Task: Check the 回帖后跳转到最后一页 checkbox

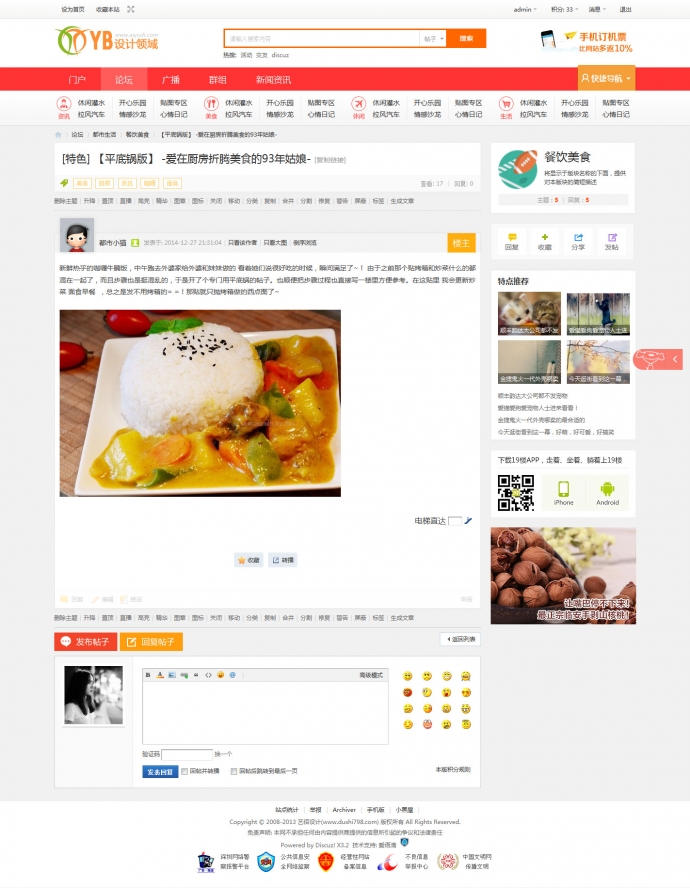Action: 233,771
